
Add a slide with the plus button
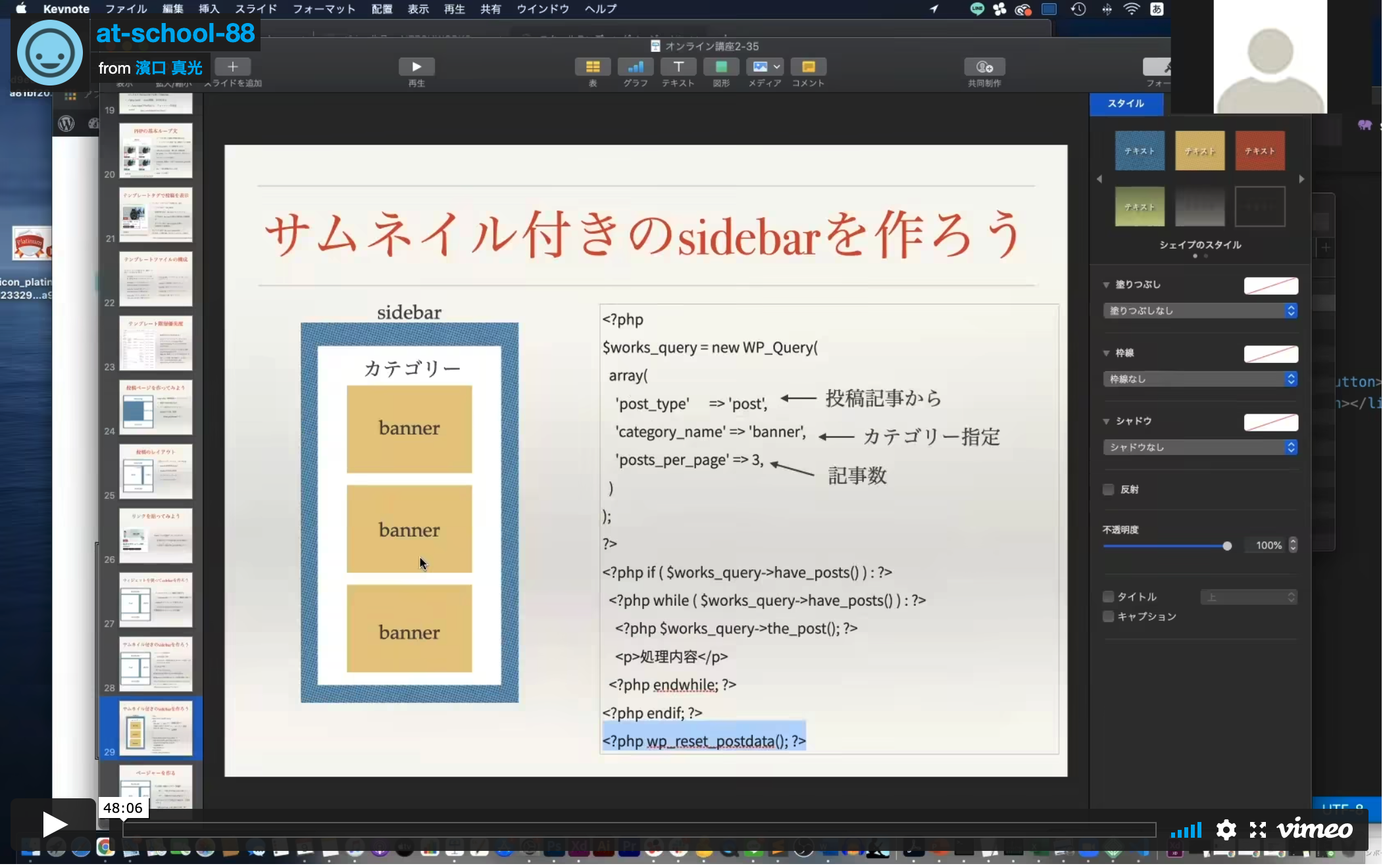coord(233,67)
